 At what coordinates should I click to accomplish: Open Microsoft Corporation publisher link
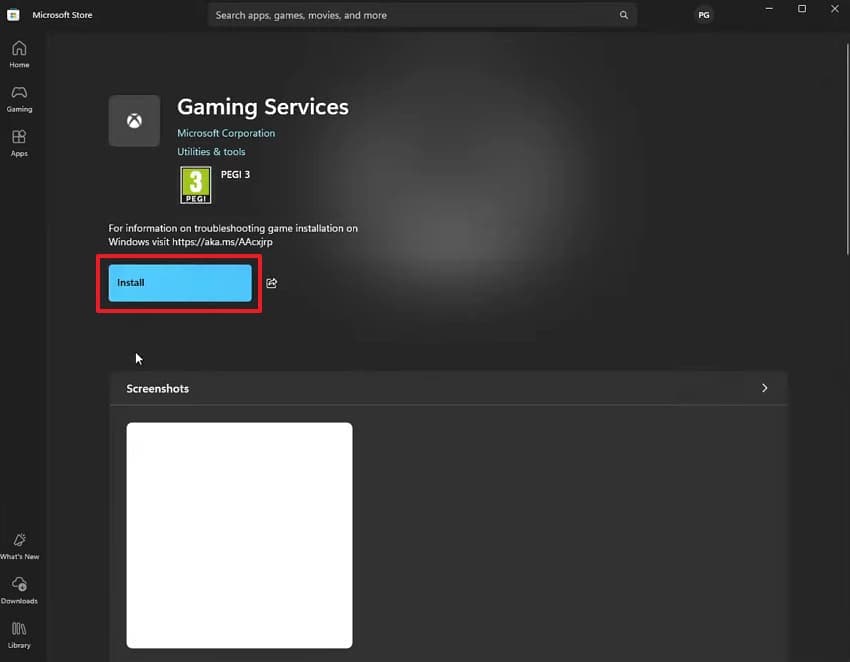tap(226, 133)
